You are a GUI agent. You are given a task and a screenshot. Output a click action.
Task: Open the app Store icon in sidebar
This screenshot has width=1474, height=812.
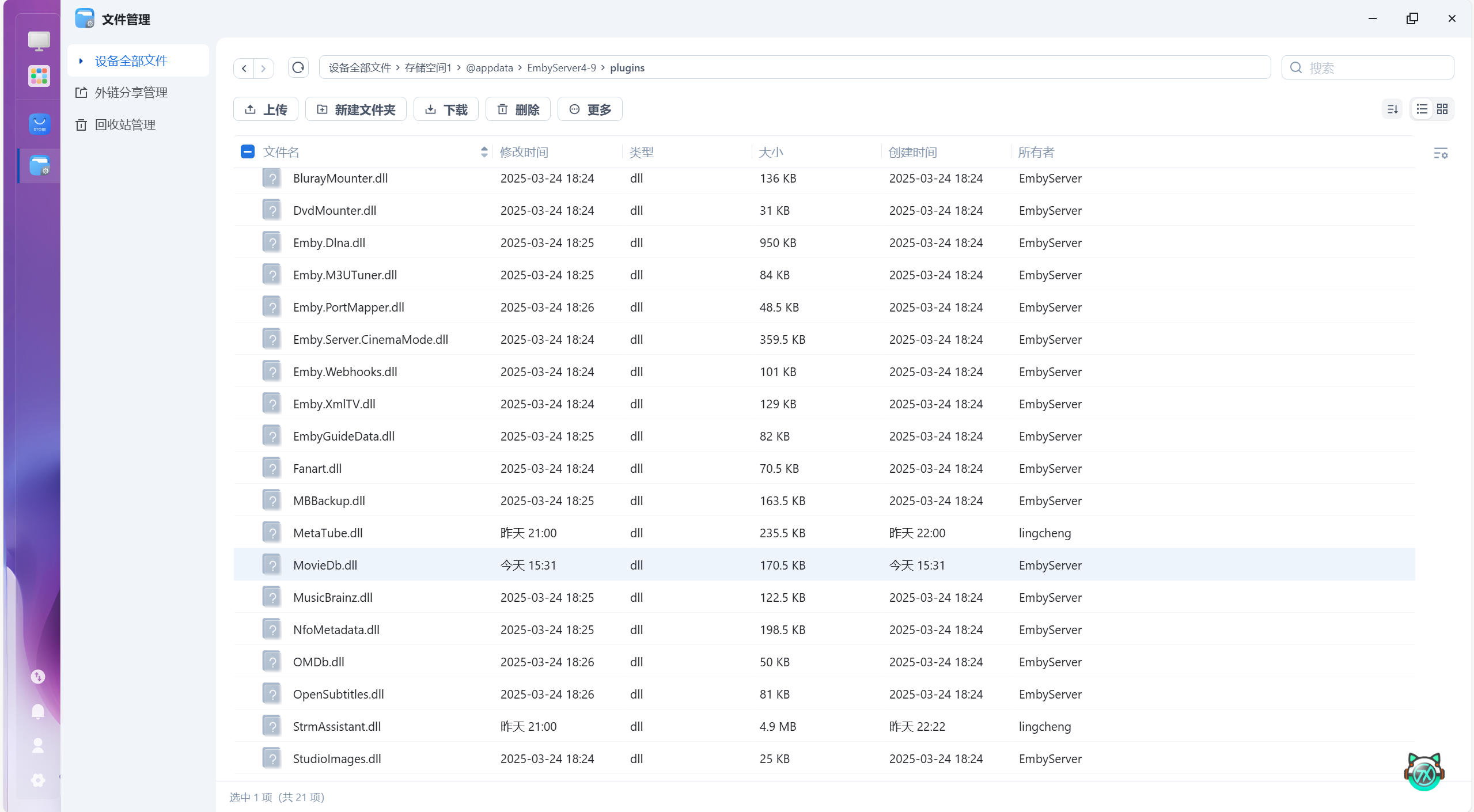click(39, 124)
